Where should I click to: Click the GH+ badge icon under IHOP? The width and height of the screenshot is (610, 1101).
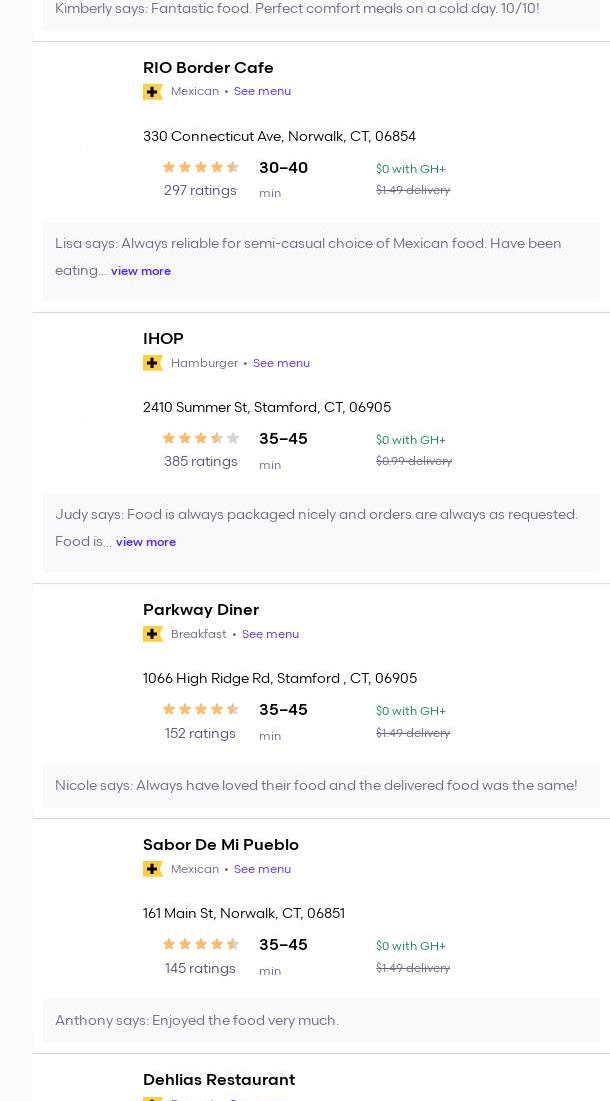pos(153,363)
